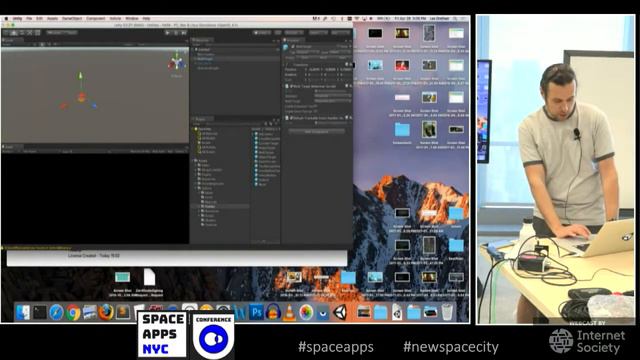
Task: Open the Account dropdown in Unity toolbar
Action: (294, 33)
